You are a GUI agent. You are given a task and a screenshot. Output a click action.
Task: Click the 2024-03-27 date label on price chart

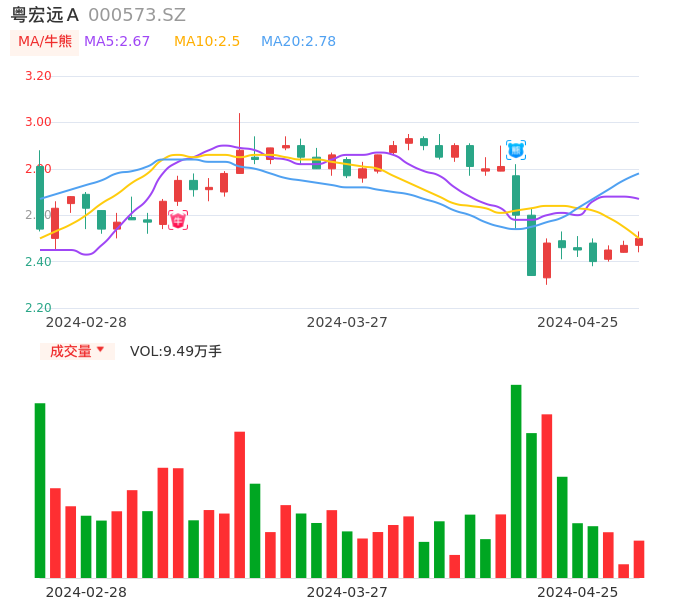tap(347, 322)
